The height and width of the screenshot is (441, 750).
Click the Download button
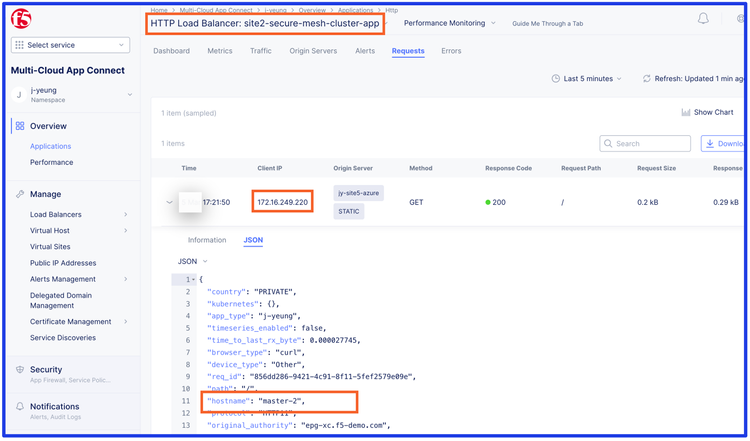[x=723, y=143]
